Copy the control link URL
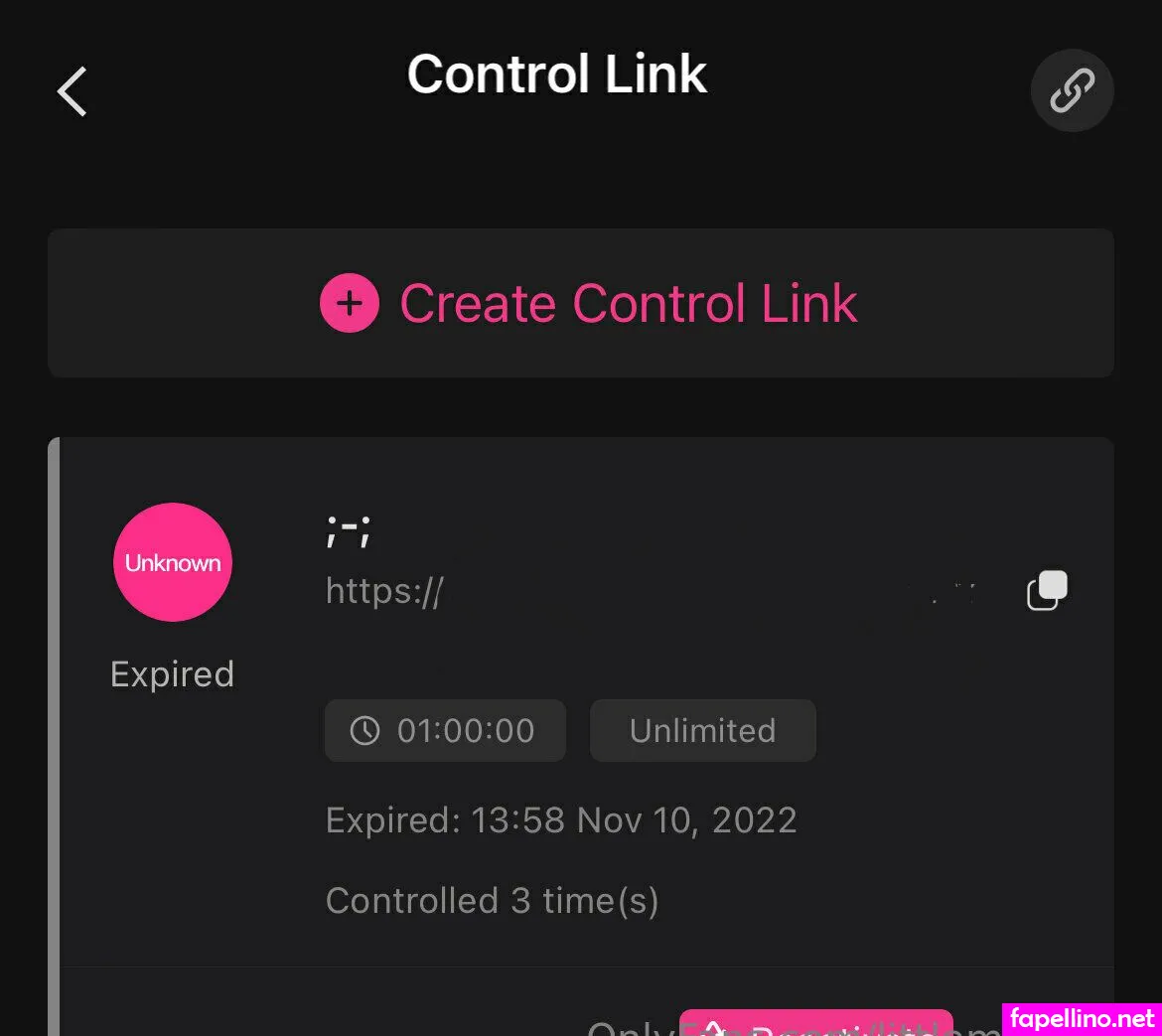The image size is (1162, 1036). 1047,590
